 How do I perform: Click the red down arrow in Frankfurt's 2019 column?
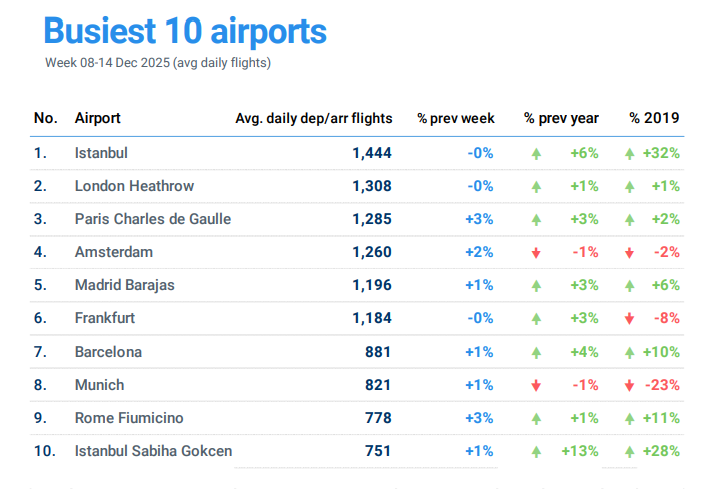(x=629, y=319)
